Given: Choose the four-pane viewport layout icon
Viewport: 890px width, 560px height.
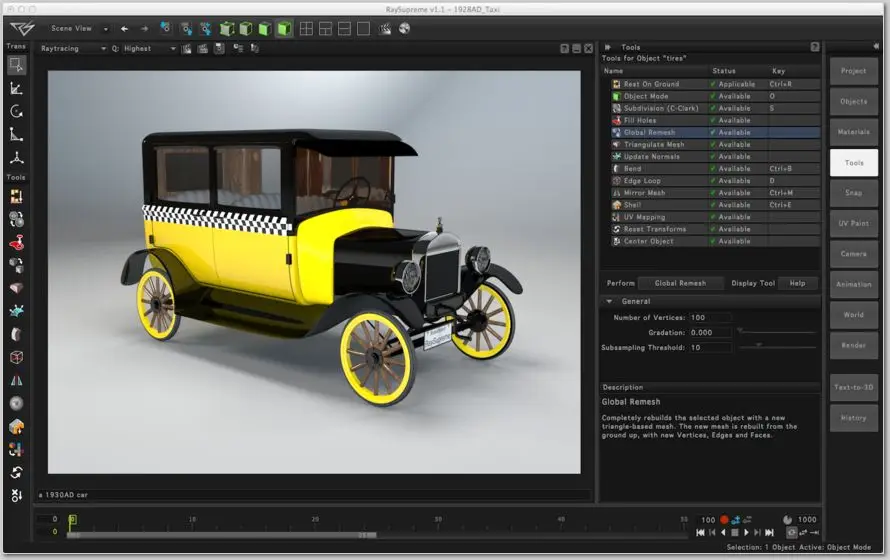Looking at the screenshot, I should 306,28.
